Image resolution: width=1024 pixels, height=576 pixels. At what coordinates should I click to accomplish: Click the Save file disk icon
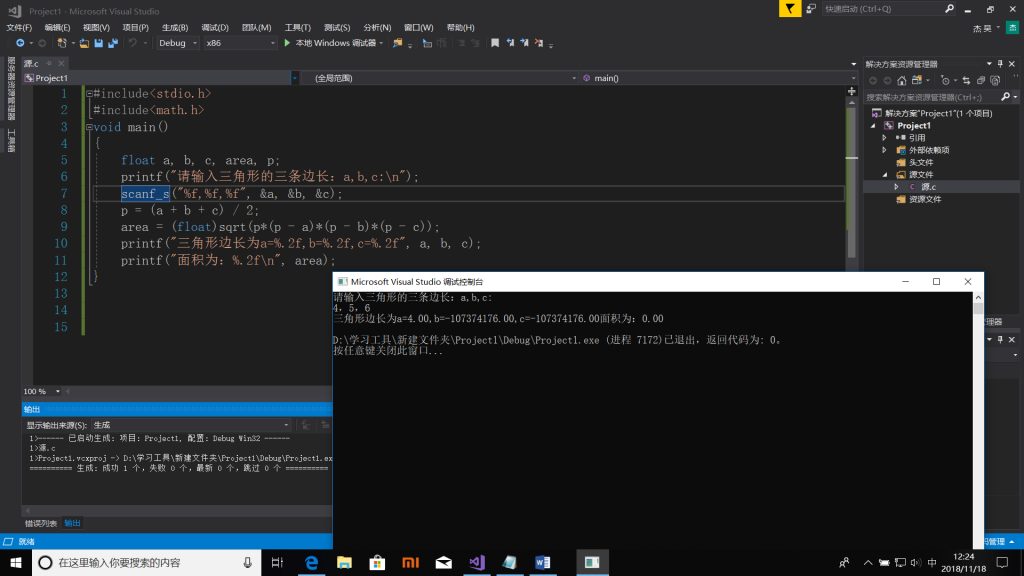99,43
